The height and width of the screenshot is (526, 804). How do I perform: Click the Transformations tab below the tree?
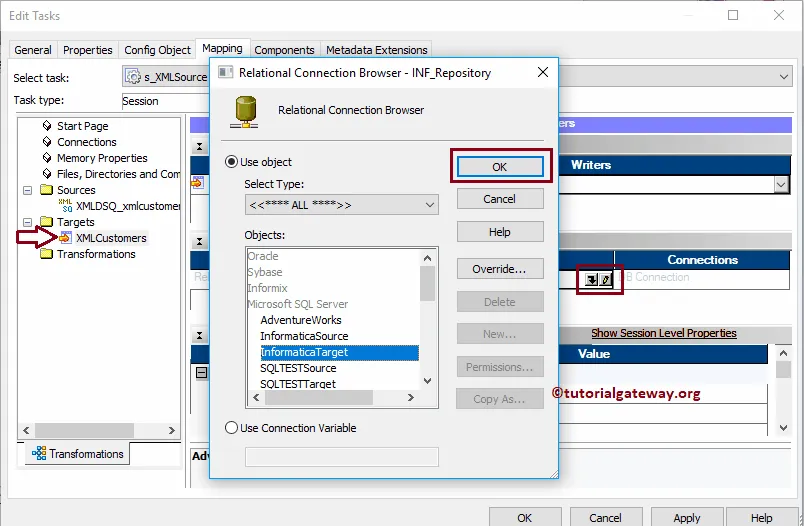(77, 454)
